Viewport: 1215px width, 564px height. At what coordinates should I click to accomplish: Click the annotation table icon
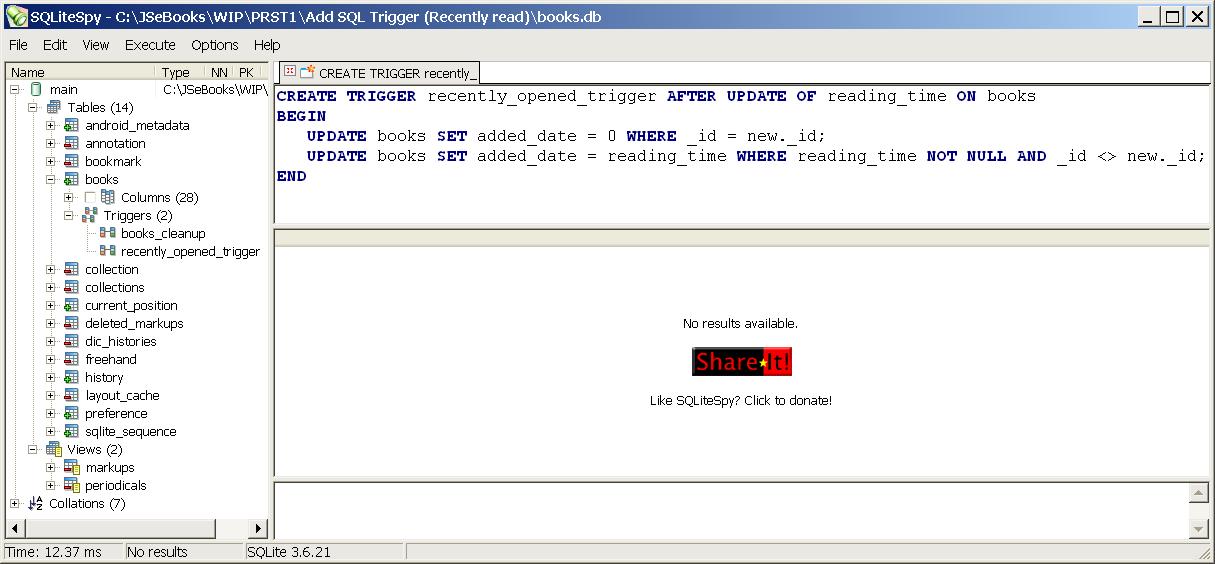(x=72, y=144)
